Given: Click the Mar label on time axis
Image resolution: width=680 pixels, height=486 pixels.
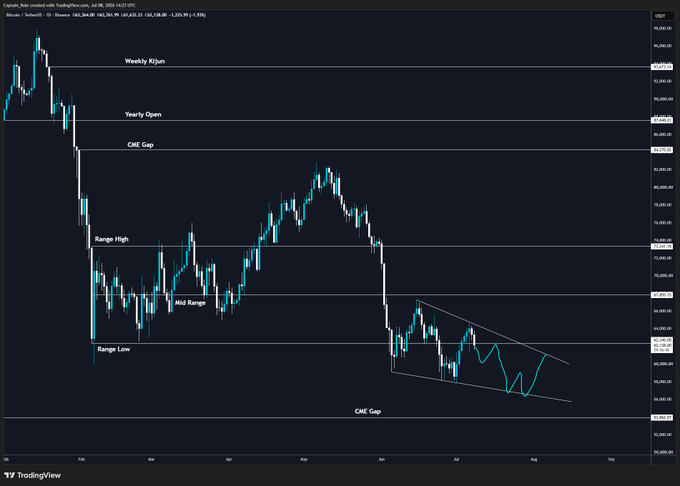Looking at the screenshot, I should pos(151,459).
